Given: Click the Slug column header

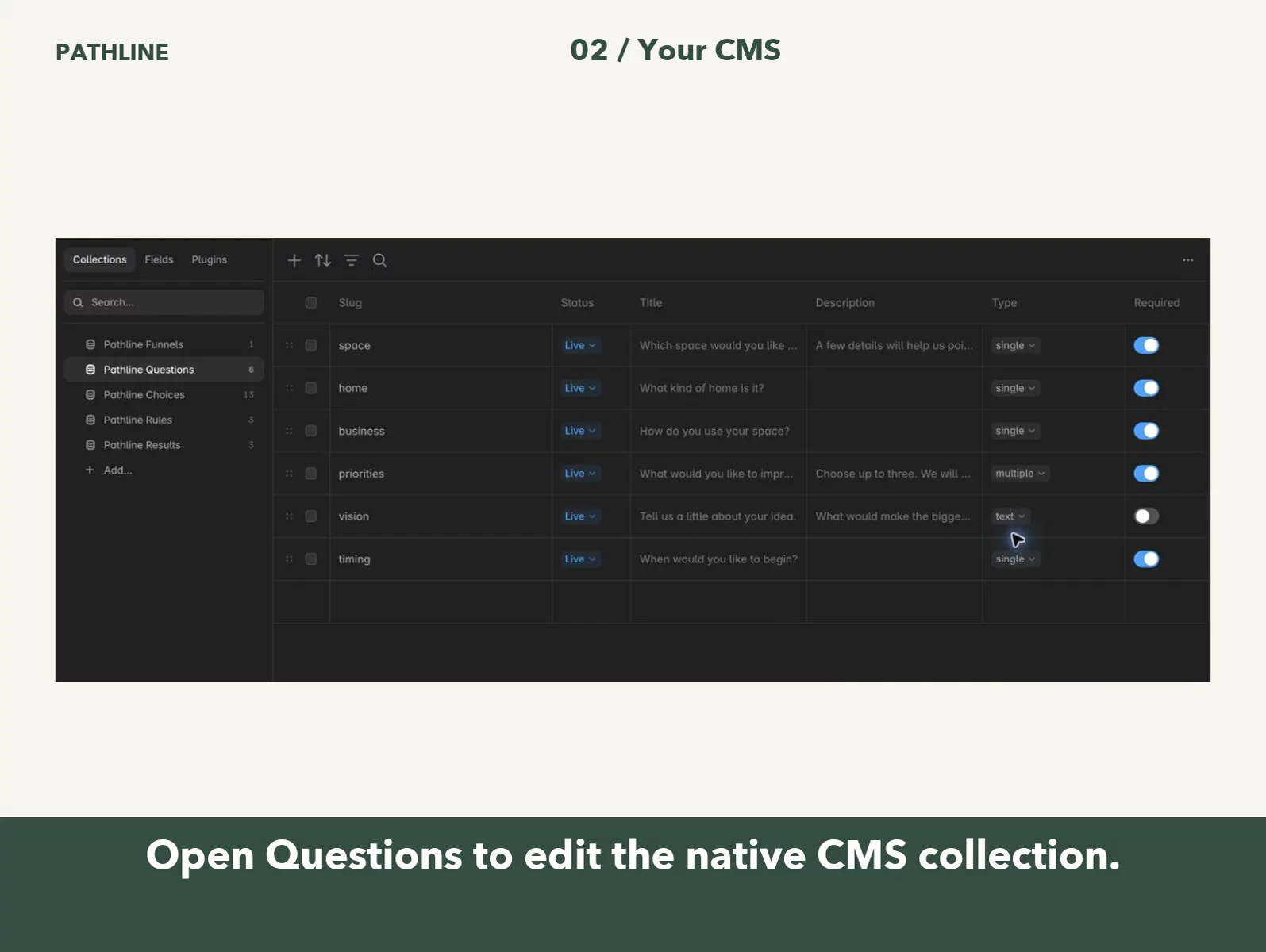Looking at the screenshot, I should (x=350, y=302).
